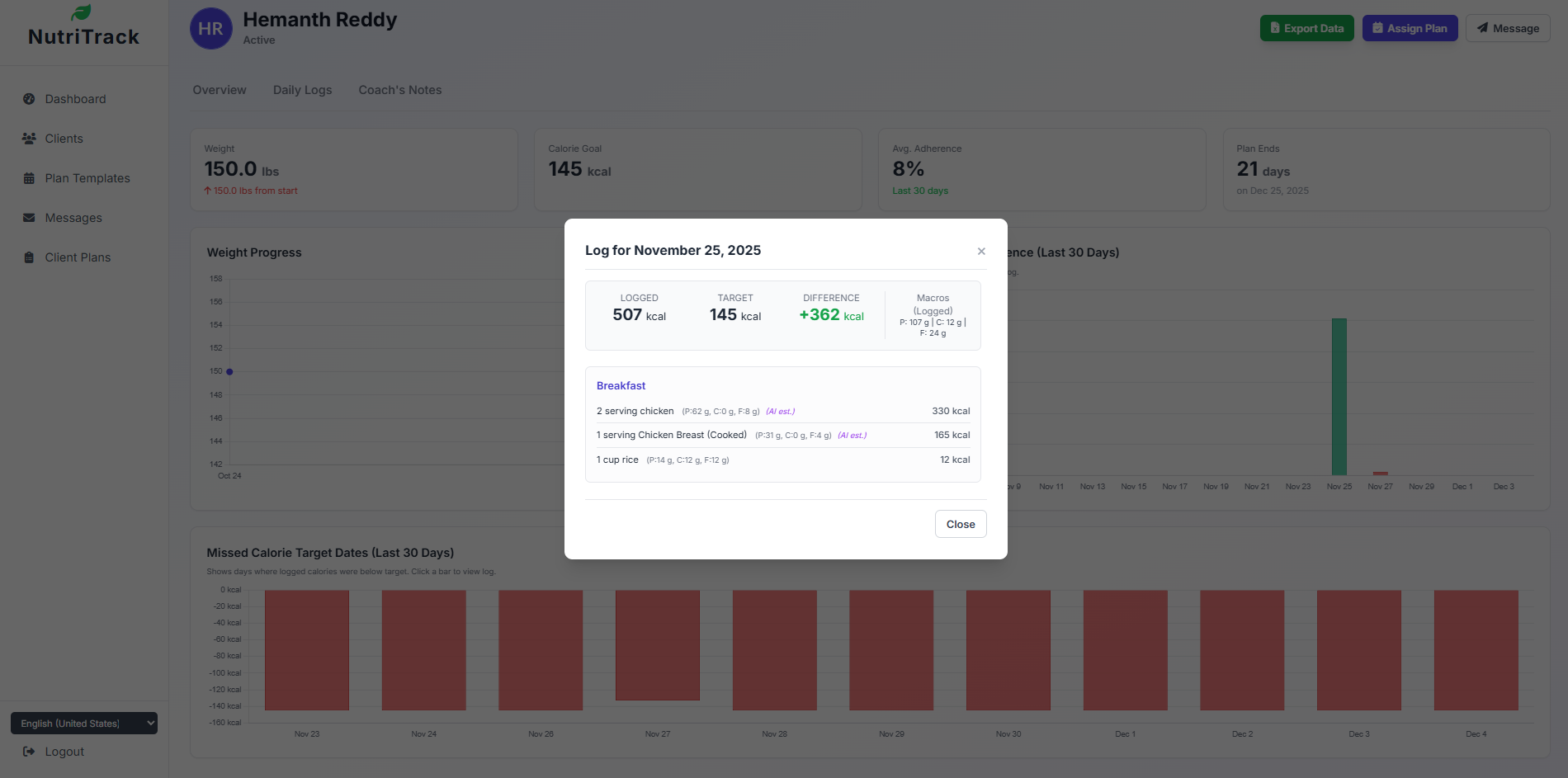Click the NutriTrack leaf logo
This screenshot has width=1568, height=778.
pos(82,12)
